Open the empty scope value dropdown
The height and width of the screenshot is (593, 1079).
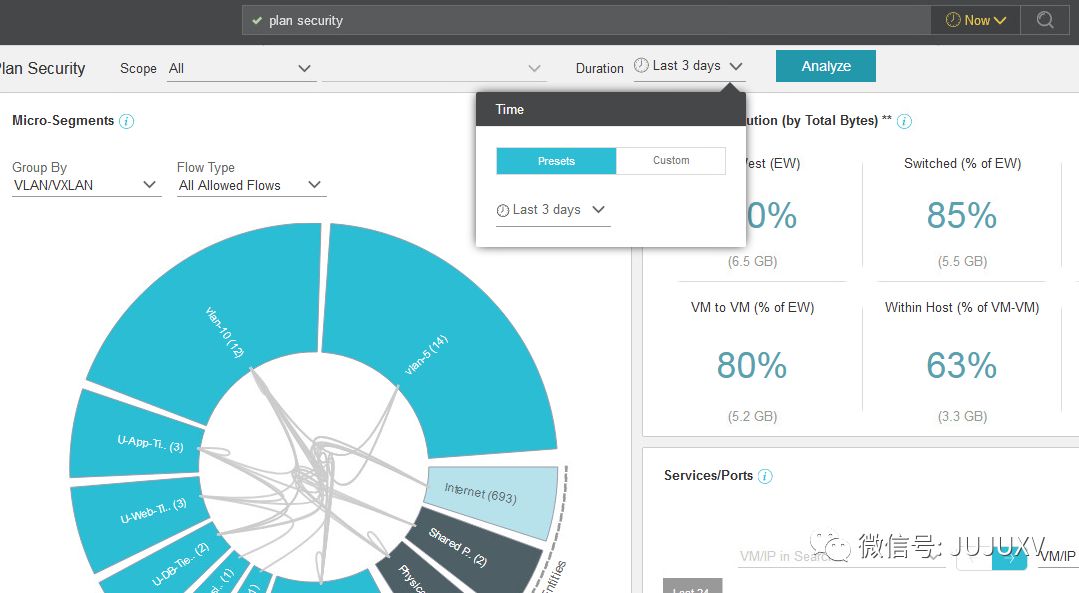[434, 68]
